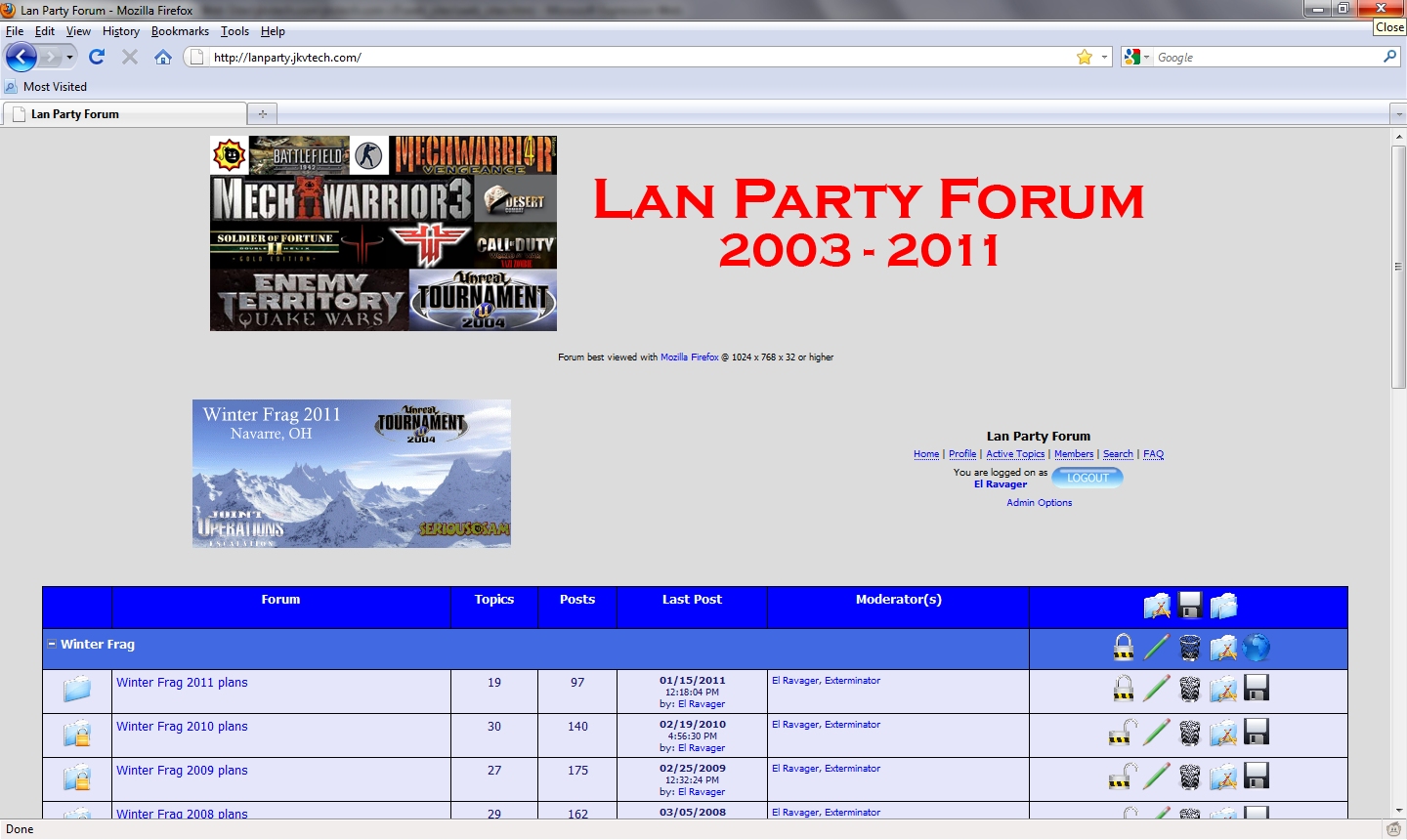Open the Tools menu
Screen dimensions: 1407x840
click(234, 31)
